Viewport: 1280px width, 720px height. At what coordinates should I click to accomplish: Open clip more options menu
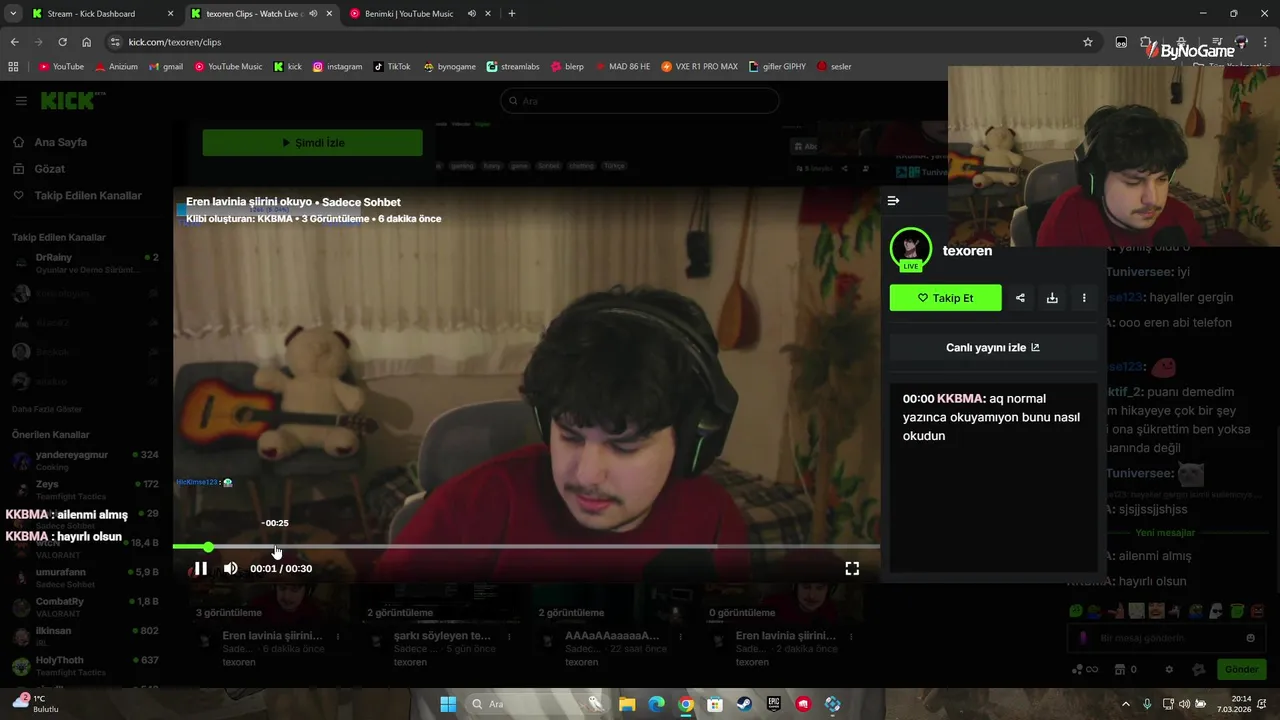tap(1084, 298)
